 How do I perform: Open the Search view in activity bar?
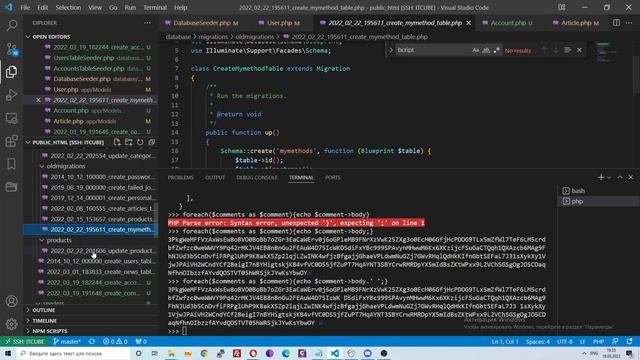(11, 26)
